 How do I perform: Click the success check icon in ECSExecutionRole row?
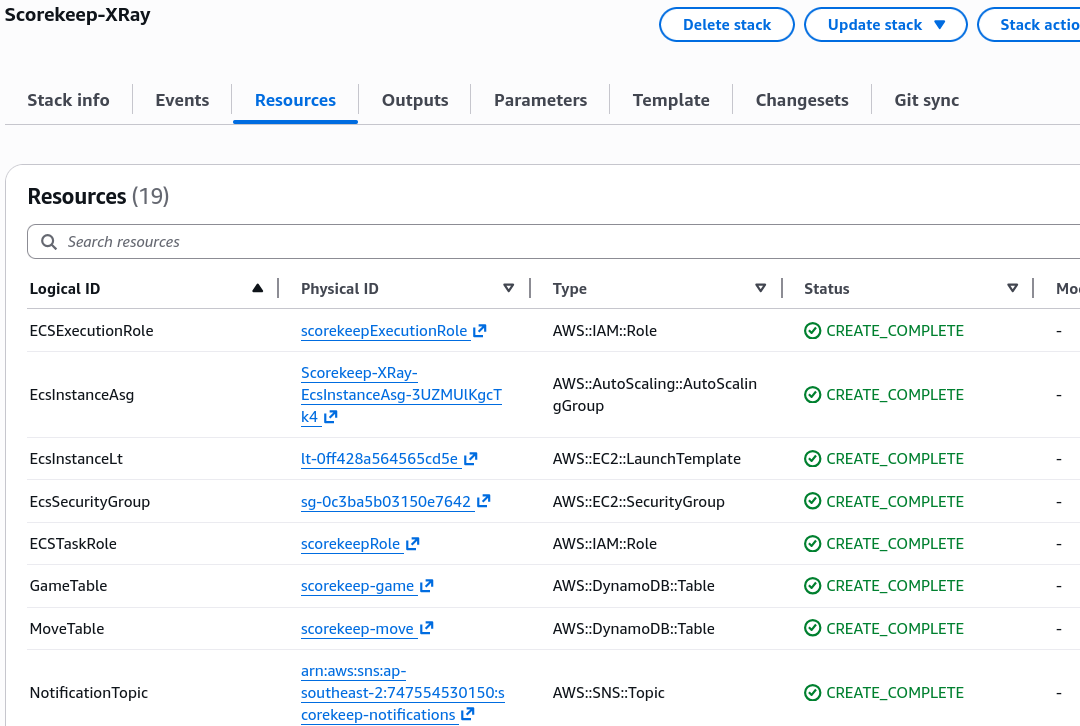(x=813, y=331)
